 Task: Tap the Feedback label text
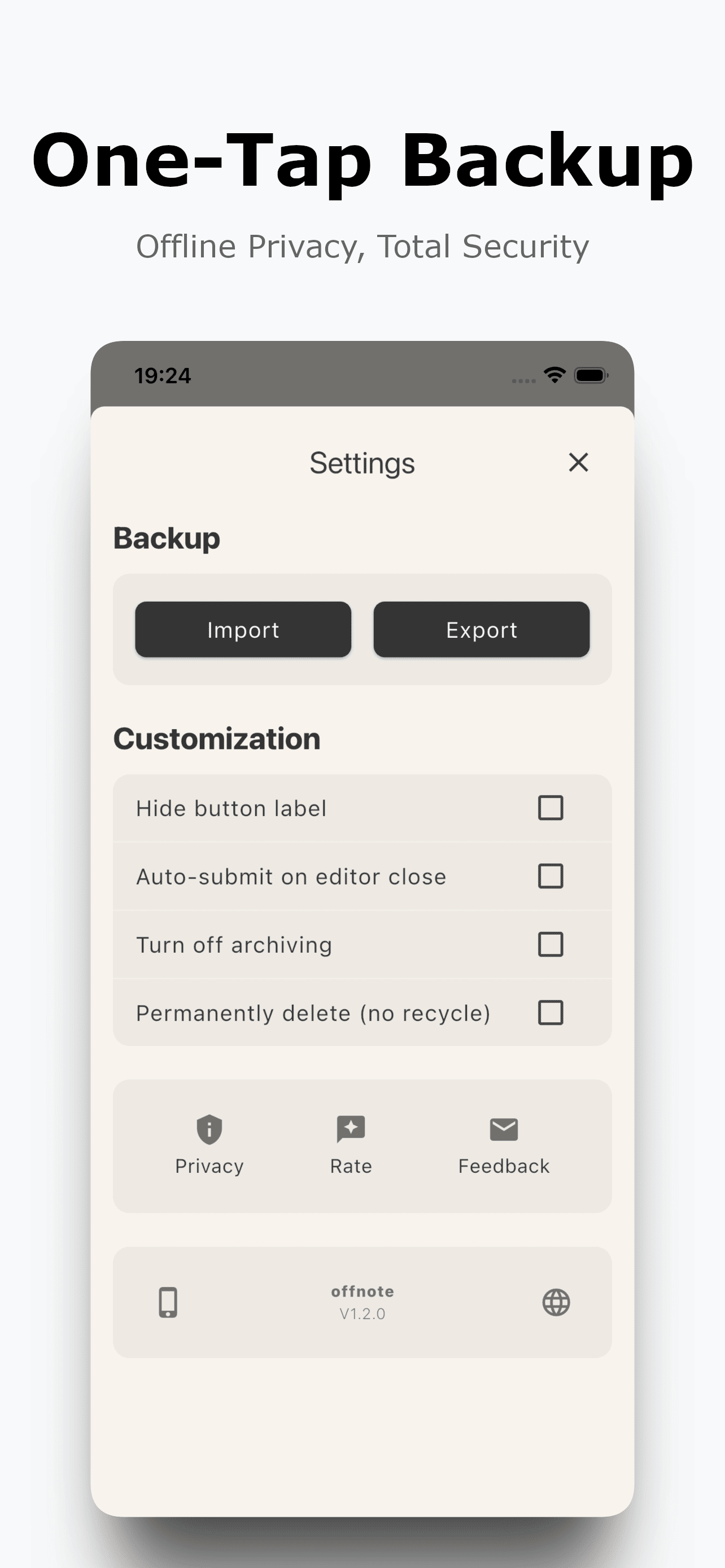[503, 1164]
